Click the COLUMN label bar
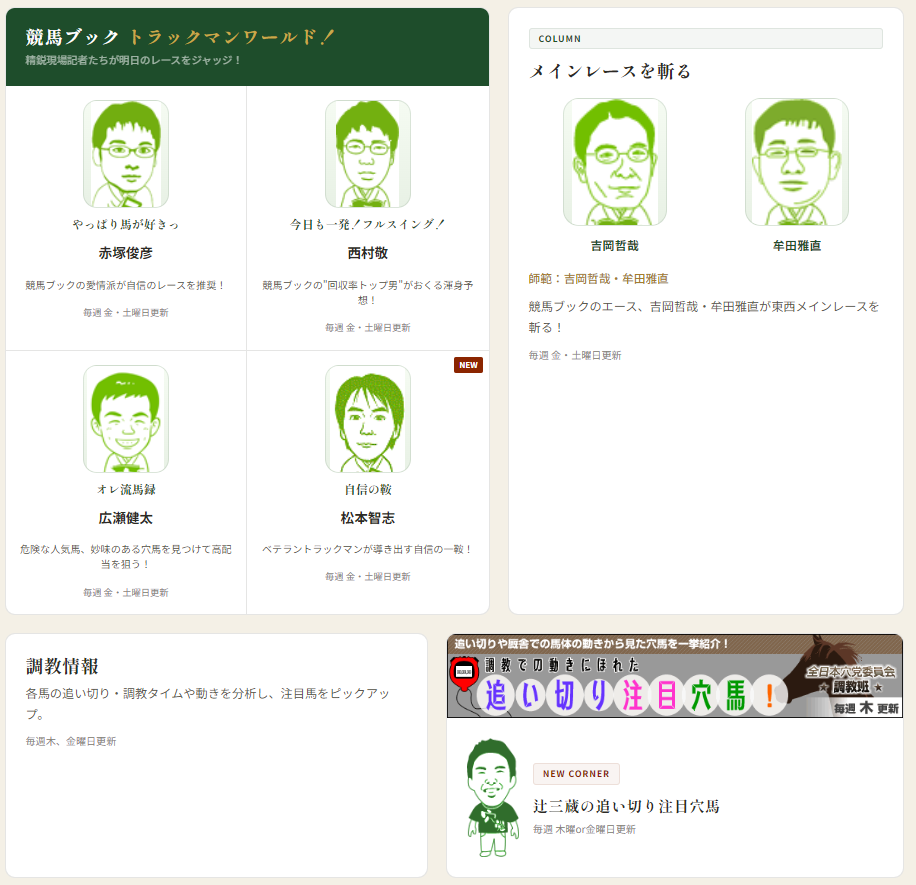The height and width of the screenshot is (885, 916). (x=706, y=39)
